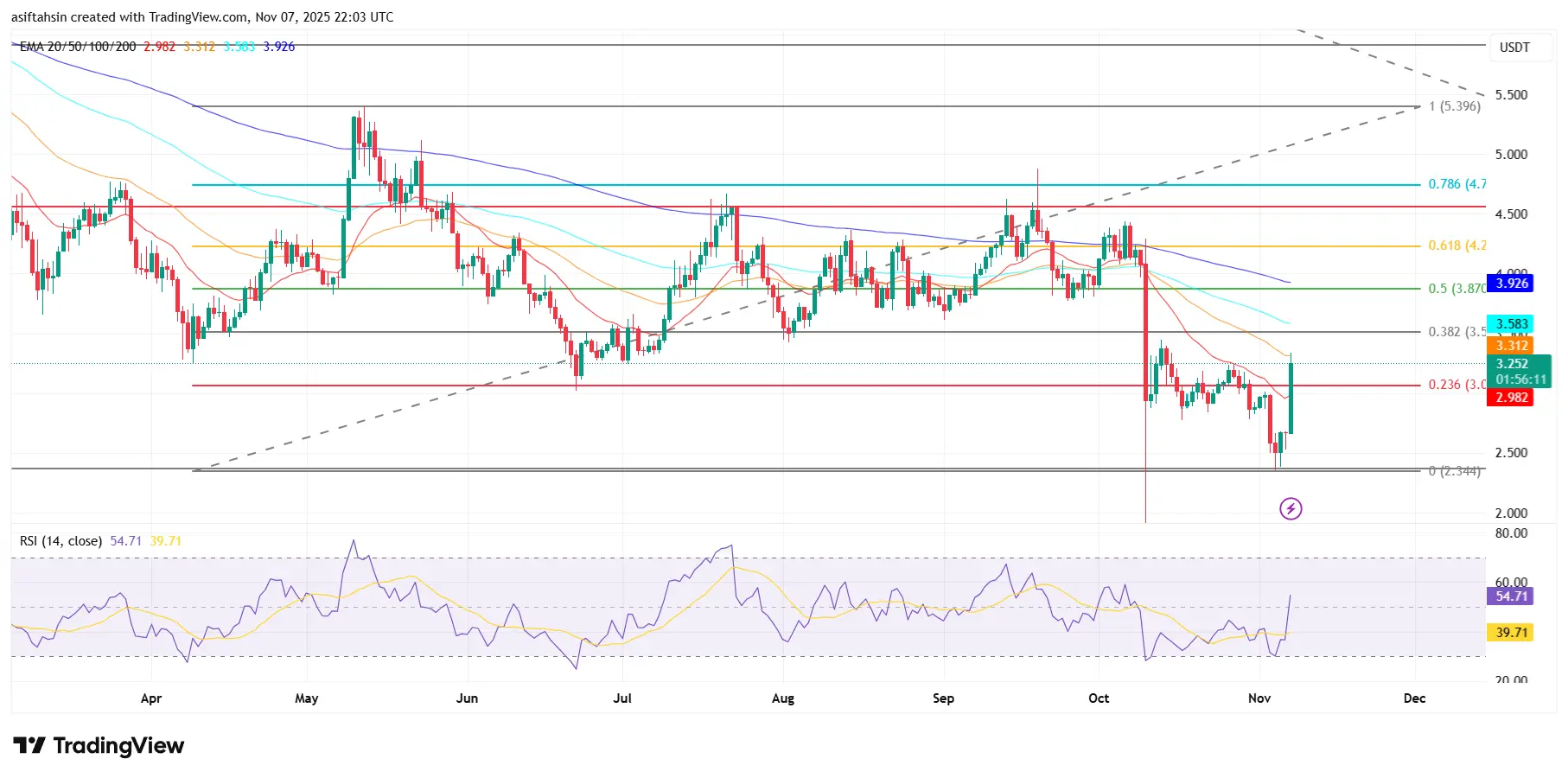Click the cyan 3.583 EMA price tag

pyautogui.click(x=1512, y=324)
